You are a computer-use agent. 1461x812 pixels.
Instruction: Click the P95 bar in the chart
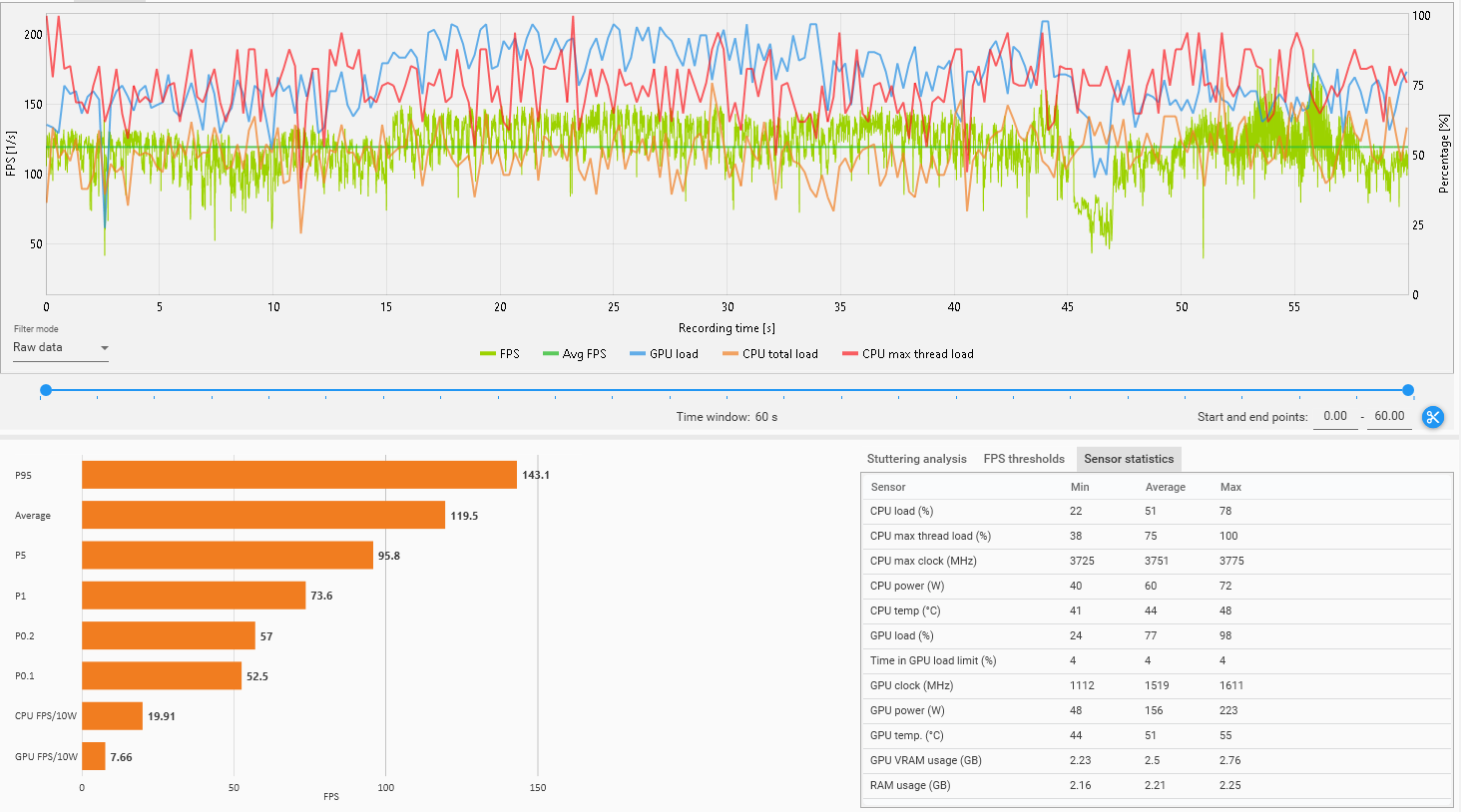click(299, 475)
